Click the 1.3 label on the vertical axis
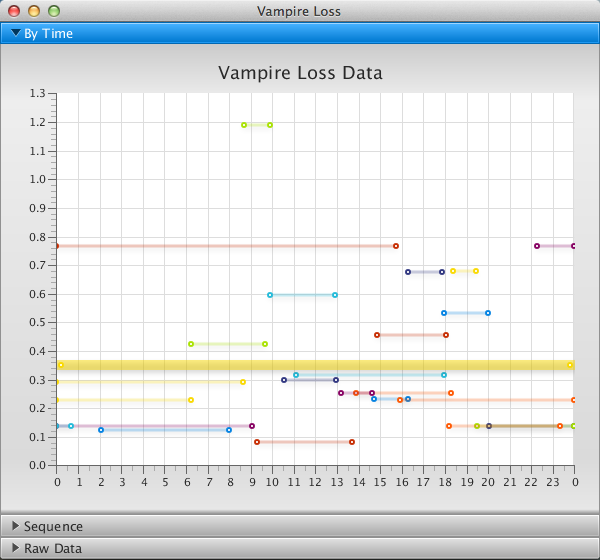The width and height of the screenshot is (600, 560). click(38, 93)
